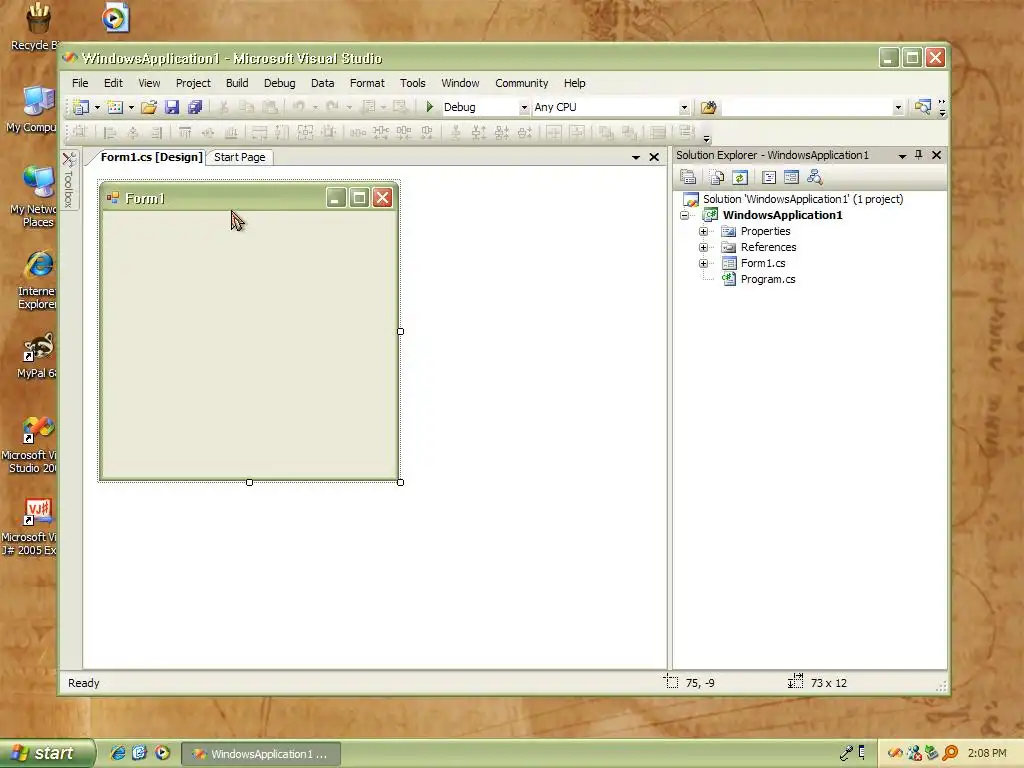Click the Open File folder icon

click(149, 107)
